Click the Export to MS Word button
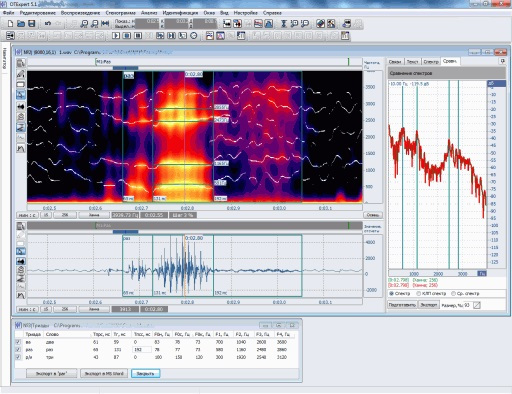Viewport: 512px width, 394px height. click(x=104, y=373)
